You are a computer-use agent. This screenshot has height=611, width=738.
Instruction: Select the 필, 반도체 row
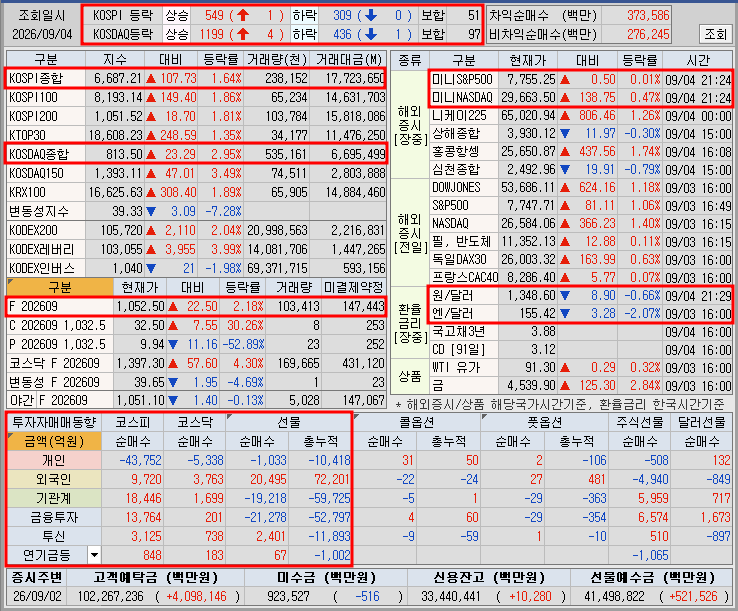[x=581, y=241]
